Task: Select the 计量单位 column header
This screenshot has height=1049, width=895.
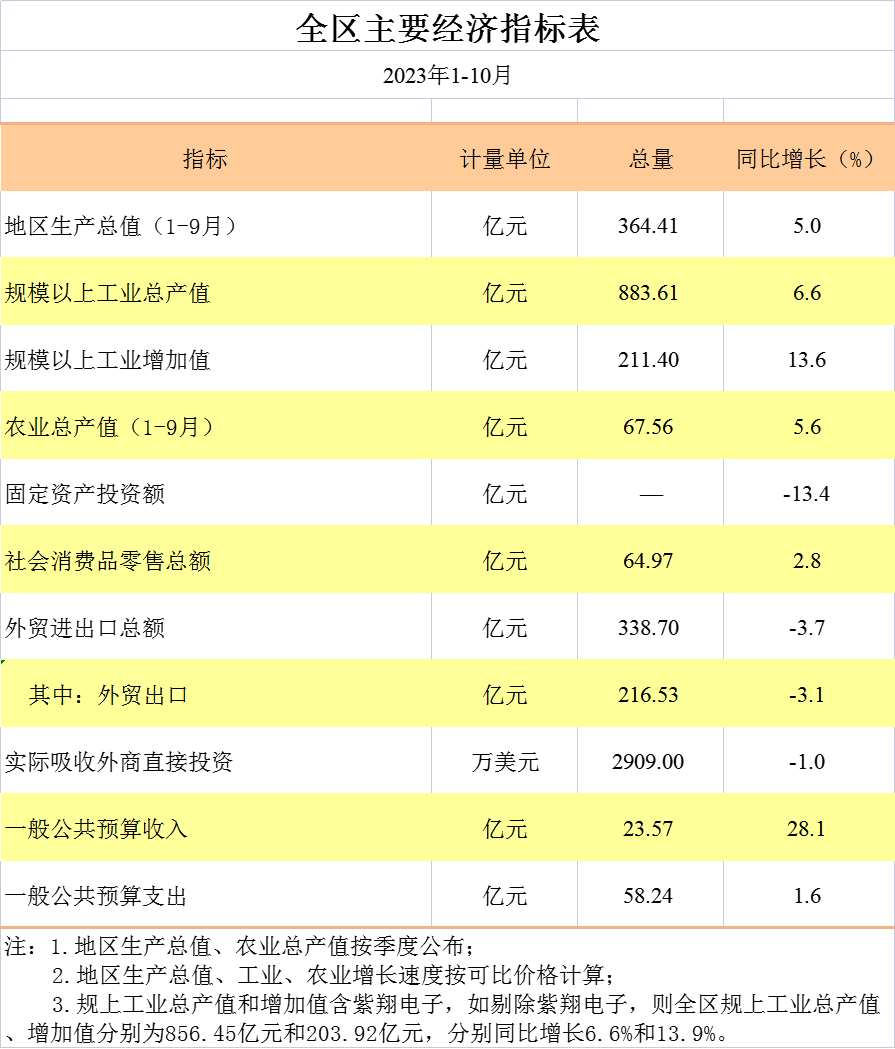Action: [x=505, y=159]
